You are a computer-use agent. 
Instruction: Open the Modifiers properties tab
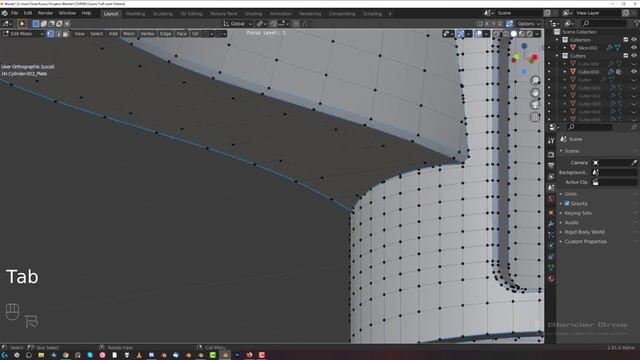(551, 224)
